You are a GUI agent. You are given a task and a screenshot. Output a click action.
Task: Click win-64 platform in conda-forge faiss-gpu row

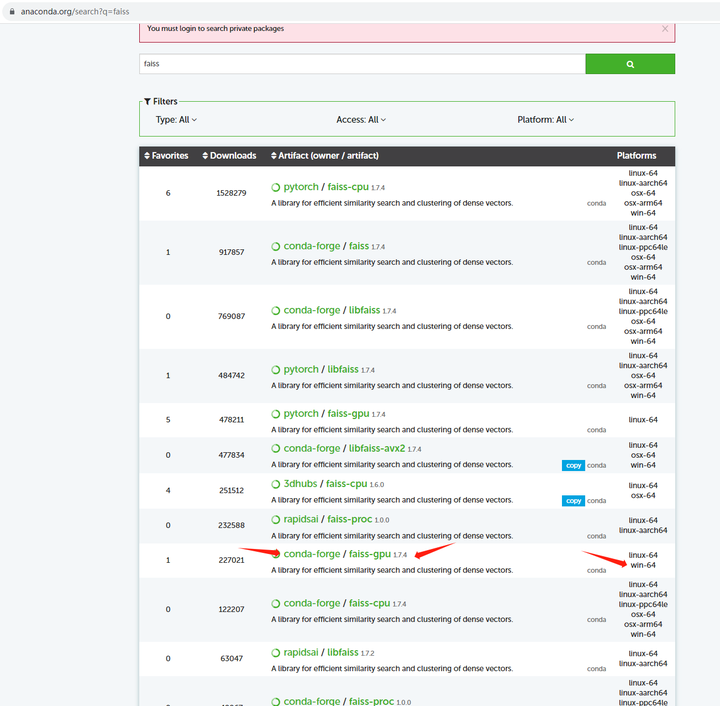coord(643,565)
